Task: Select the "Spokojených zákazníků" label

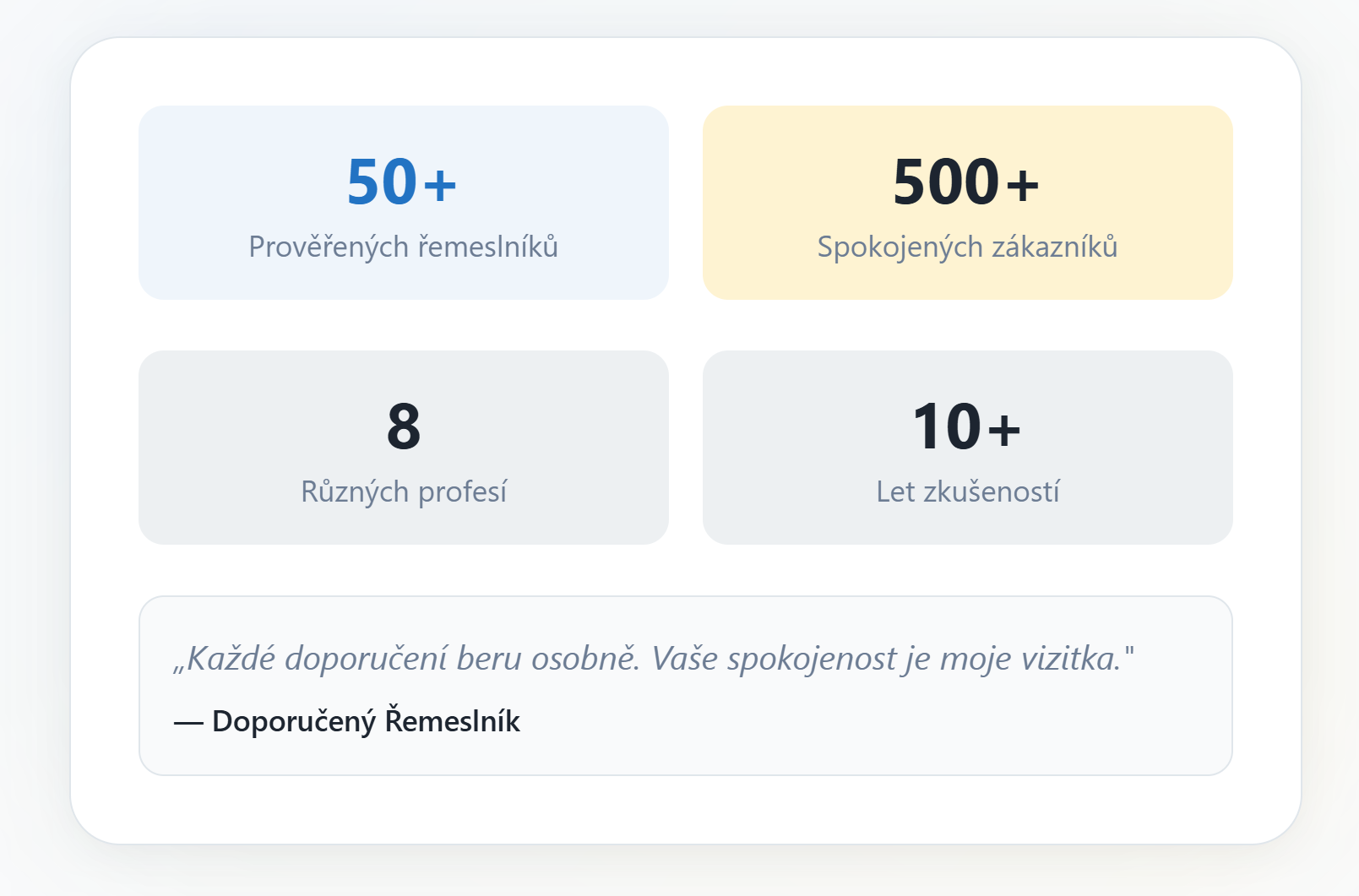Action: tap(967, 247)
